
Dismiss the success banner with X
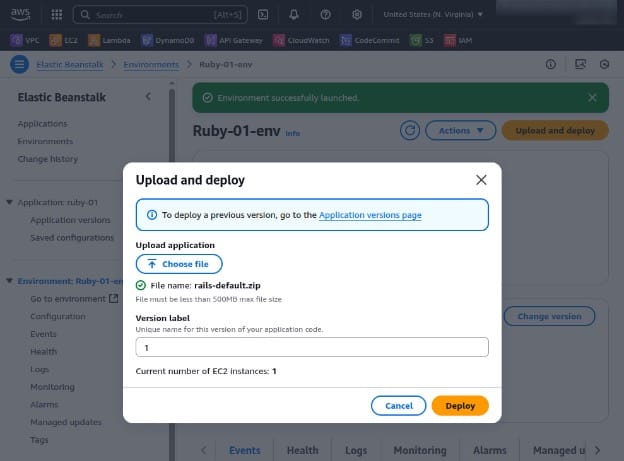592,98
